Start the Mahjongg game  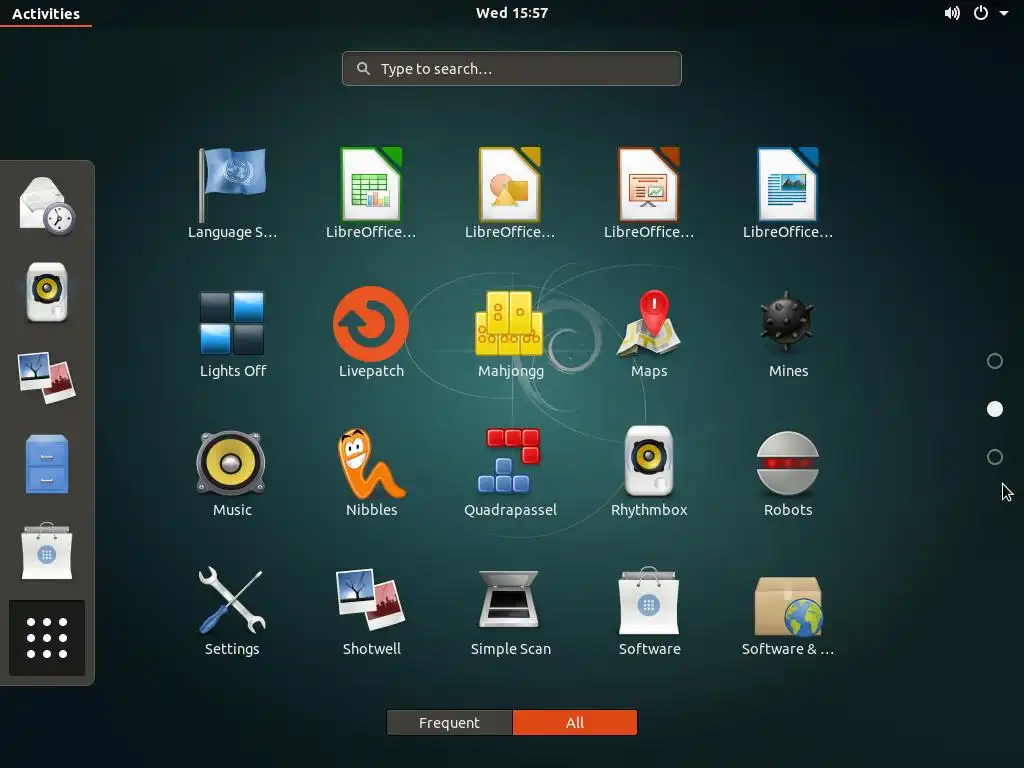[509, 323]
